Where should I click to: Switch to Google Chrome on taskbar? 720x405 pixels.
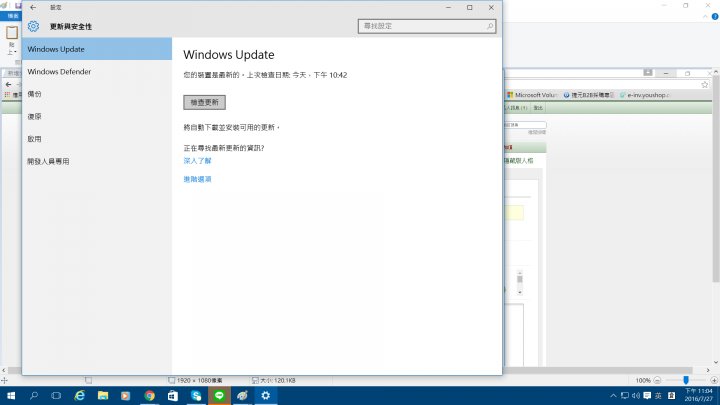(149, 395)
